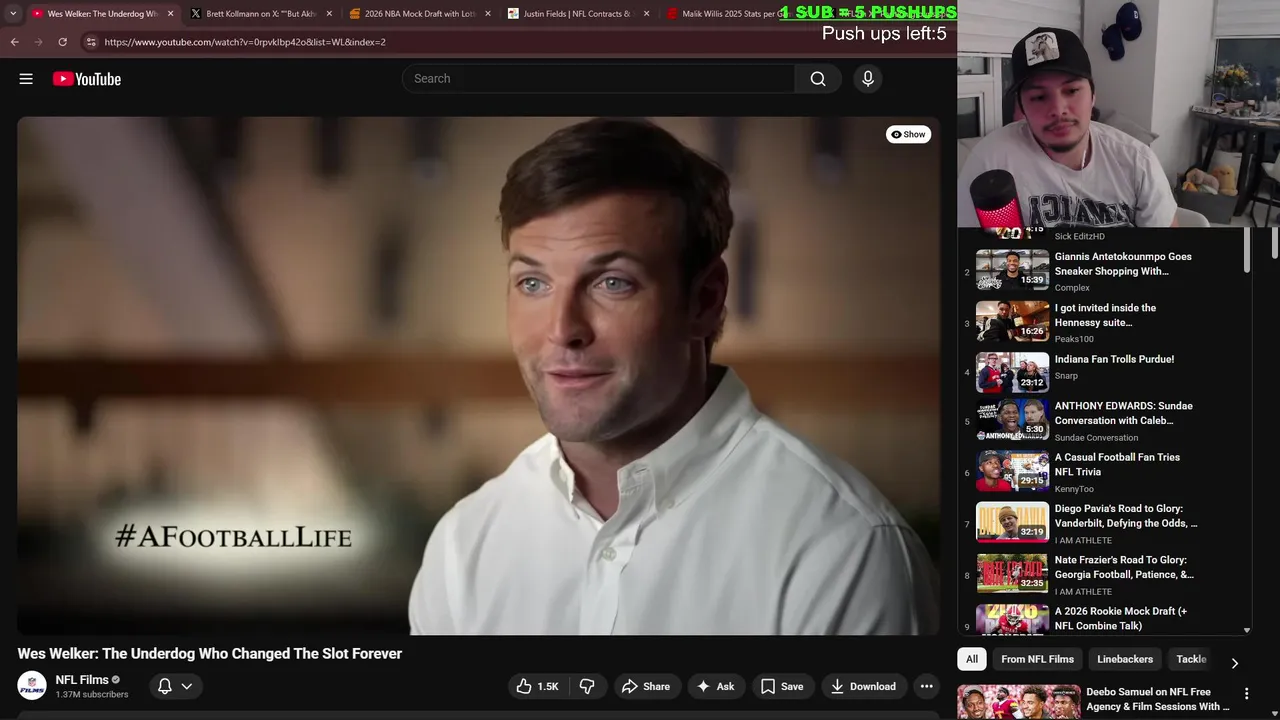This screenshot has width=1280, height=720.
Task: View site information icon in address bar
Action: 91,42
